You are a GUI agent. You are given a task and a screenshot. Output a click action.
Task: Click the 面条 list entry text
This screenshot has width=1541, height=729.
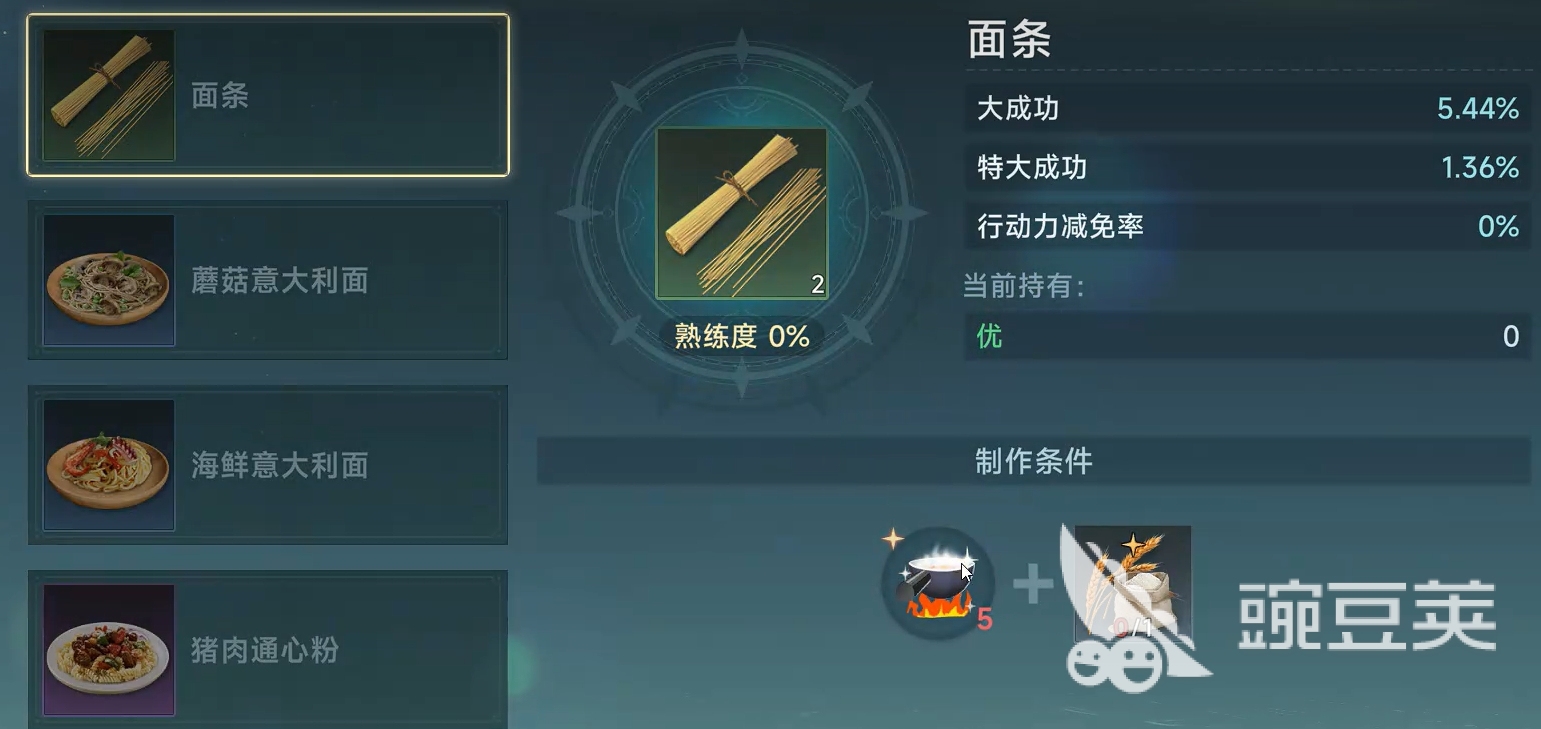tap(220, 96)
